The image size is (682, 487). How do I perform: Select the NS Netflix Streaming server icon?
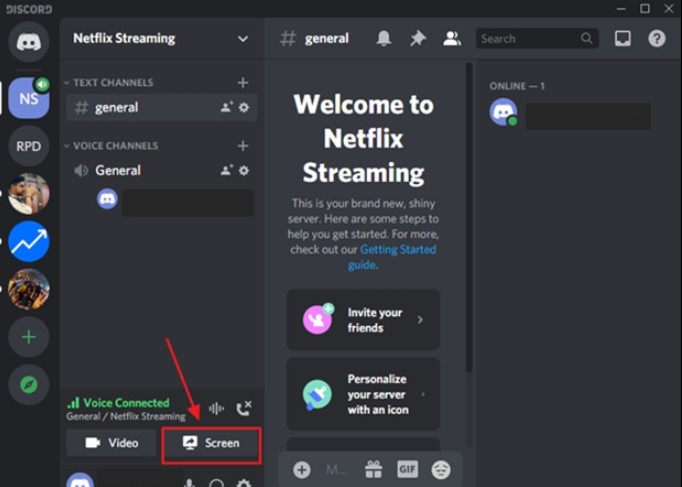click(29, 98)
